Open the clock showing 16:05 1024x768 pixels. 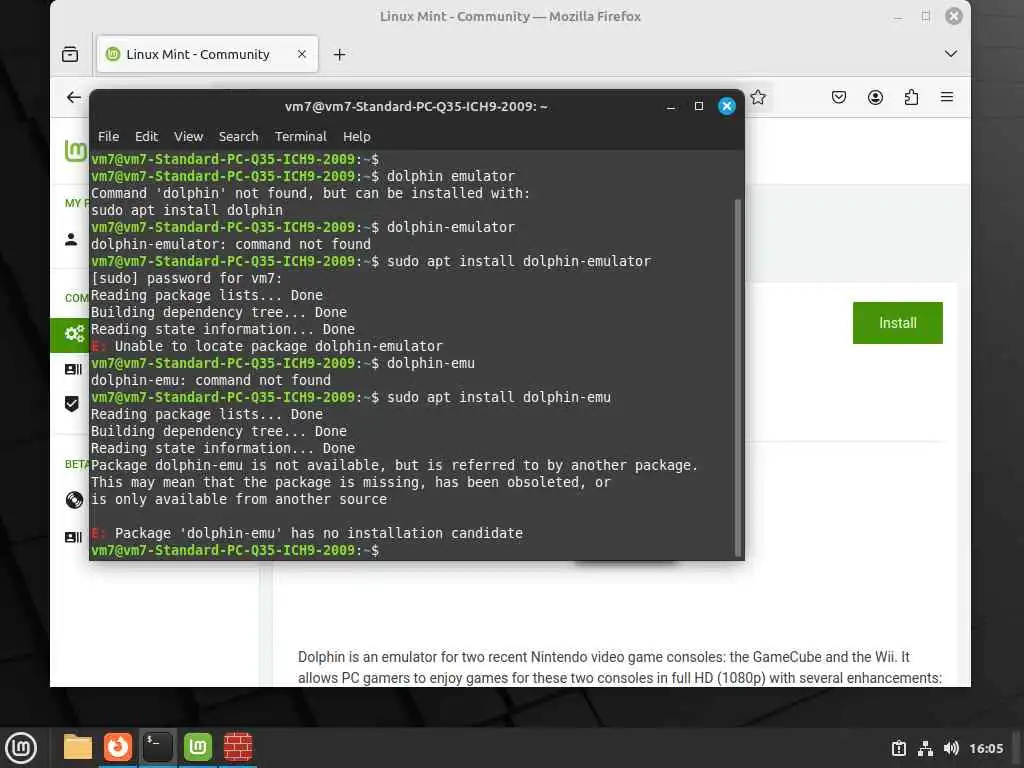click(x=985, y=748)
